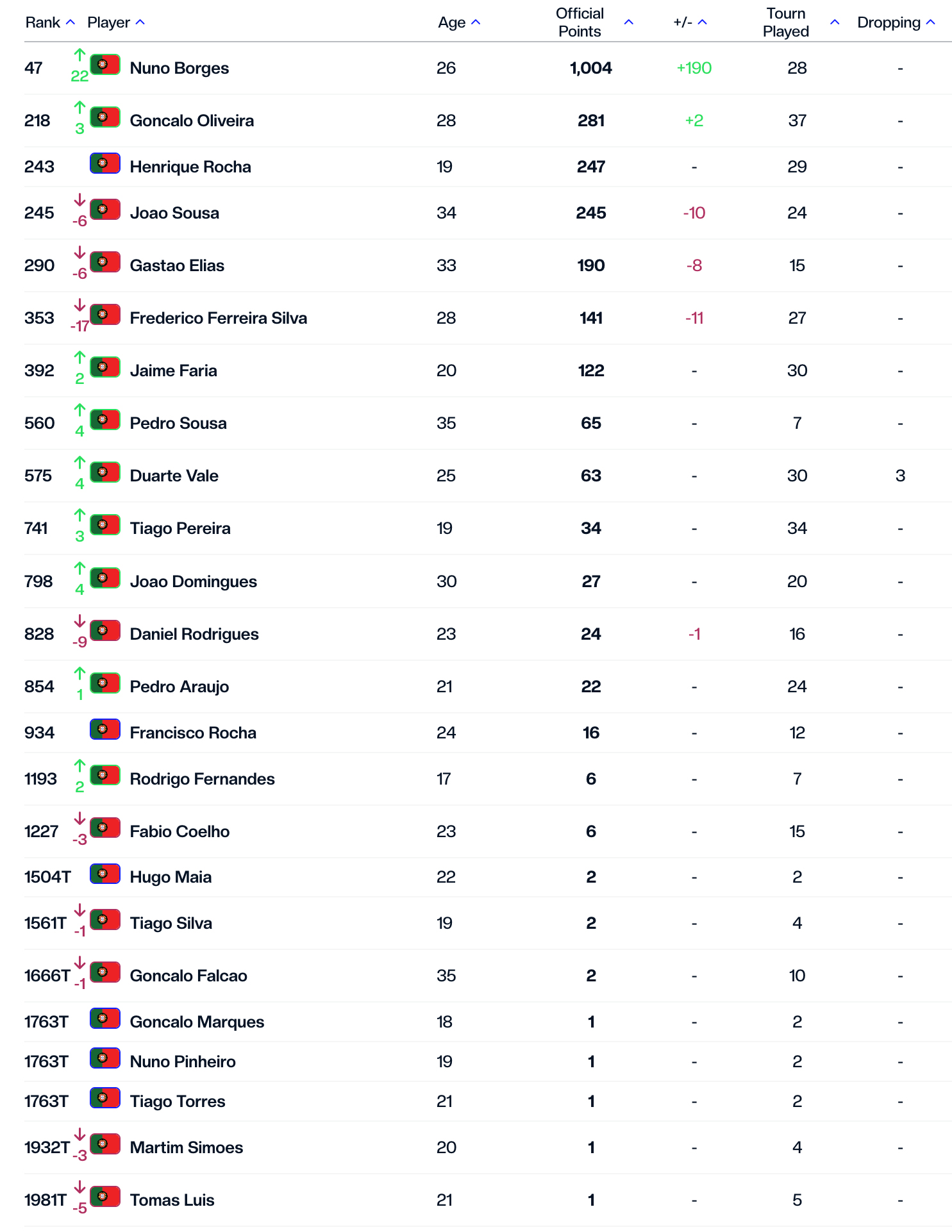Click the flag beside Tiago Torres
Image resolution: width=952 pixels, height=1232 pixels.
pyautogui.click(x=105, y=1098)
